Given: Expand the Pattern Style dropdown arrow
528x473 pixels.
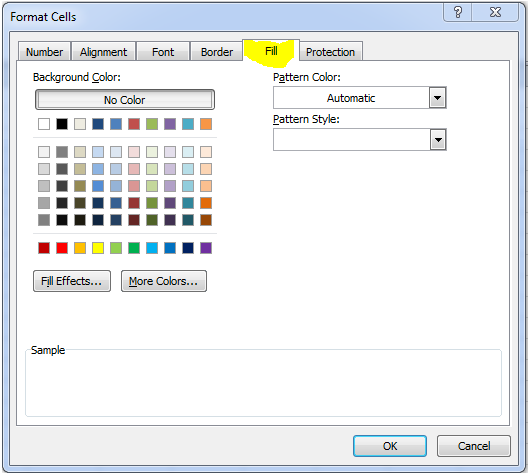Looking at the screenshot, I should pos(438,140).
